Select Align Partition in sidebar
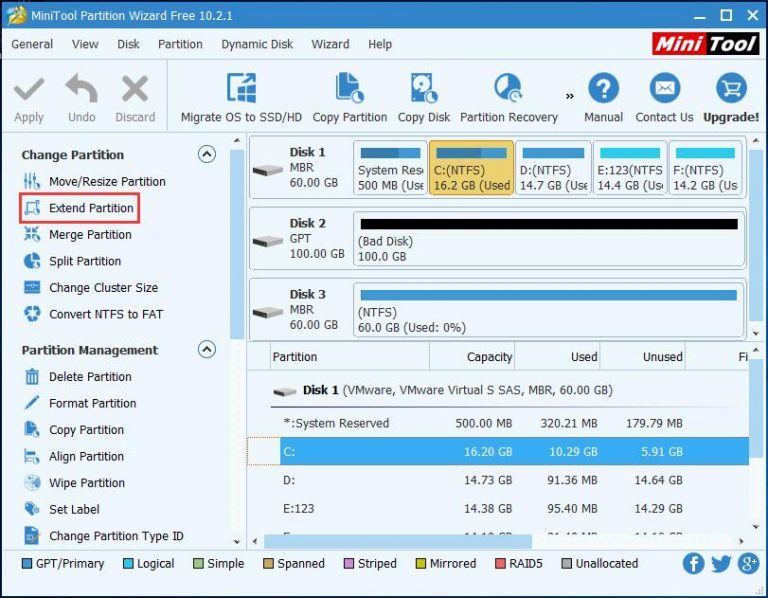This screenshot has height=598, width=768. pos(73,456)
